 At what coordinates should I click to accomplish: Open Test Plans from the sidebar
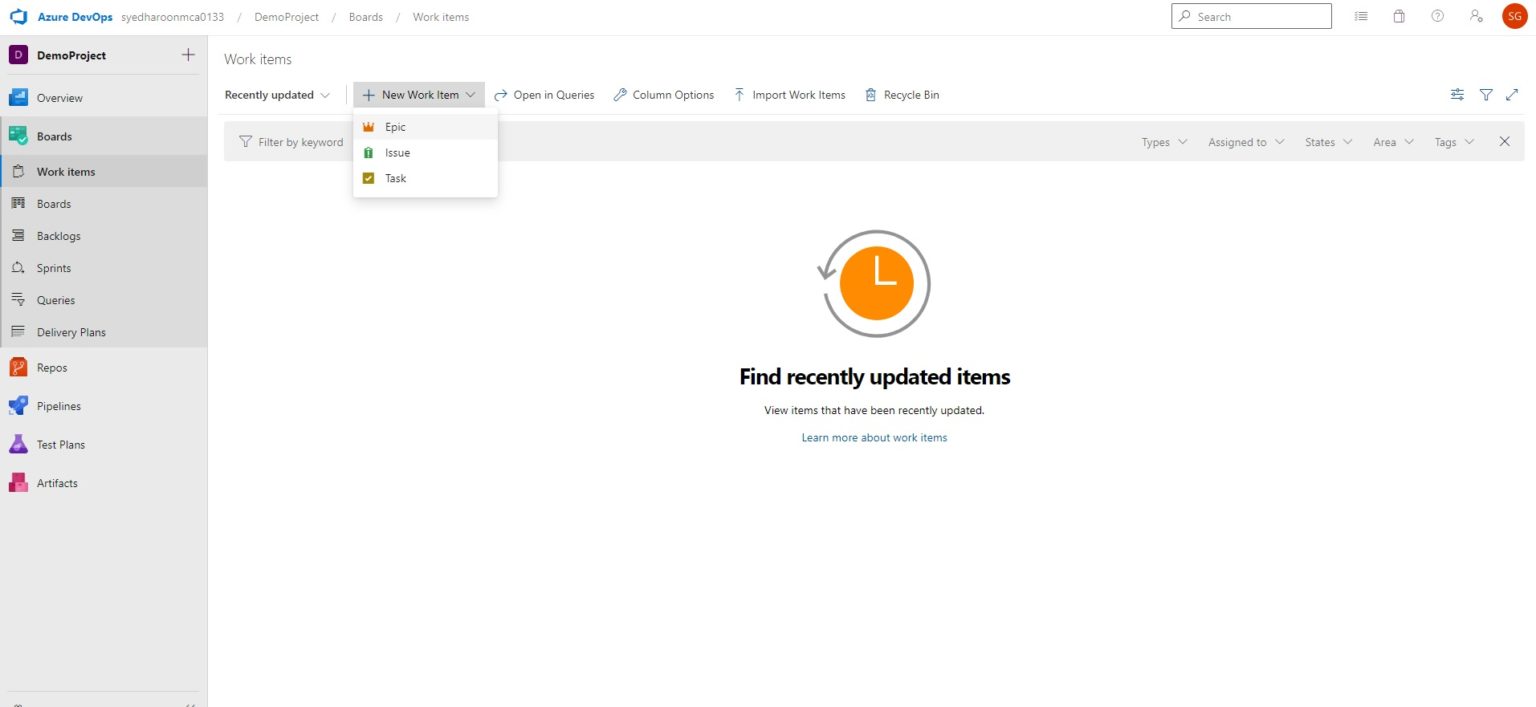pos(58,444)
